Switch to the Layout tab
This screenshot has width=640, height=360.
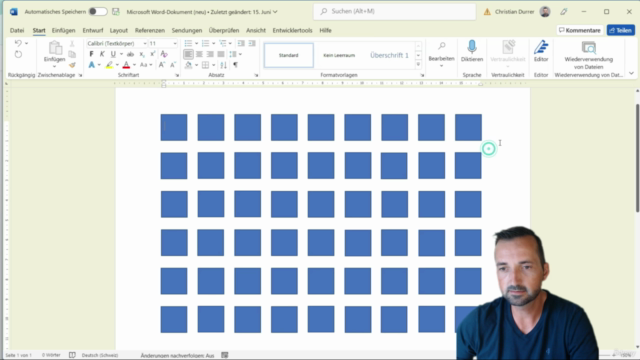click(x=119, y=30)
